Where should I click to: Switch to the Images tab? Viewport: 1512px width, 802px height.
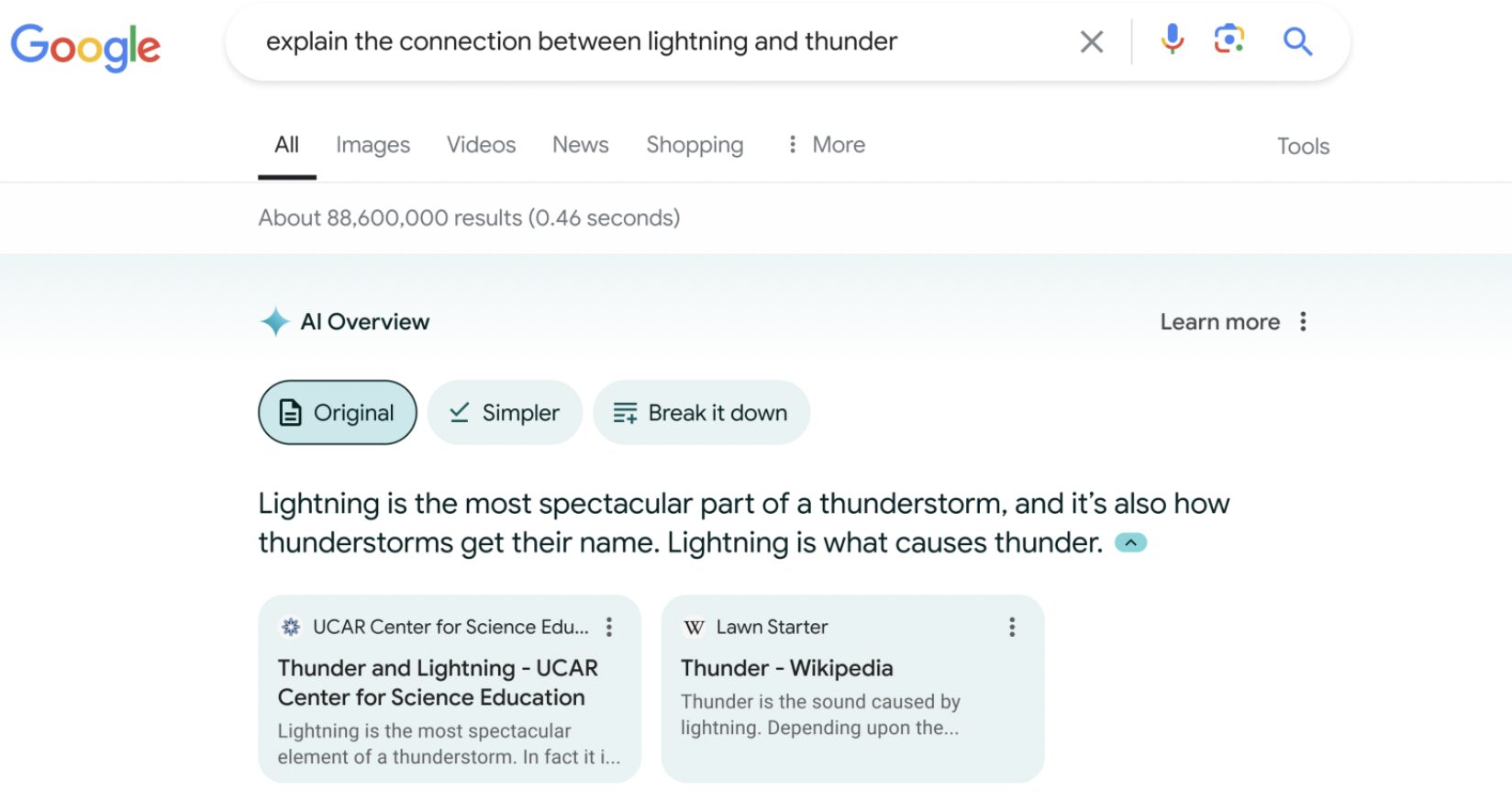[372, 145]
